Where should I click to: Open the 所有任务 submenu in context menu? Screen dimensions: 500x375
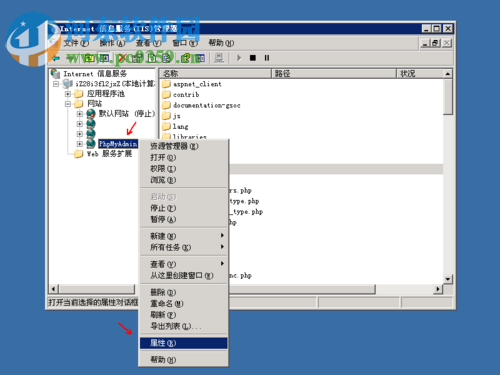pyautogui.click(x=183, y=247)
